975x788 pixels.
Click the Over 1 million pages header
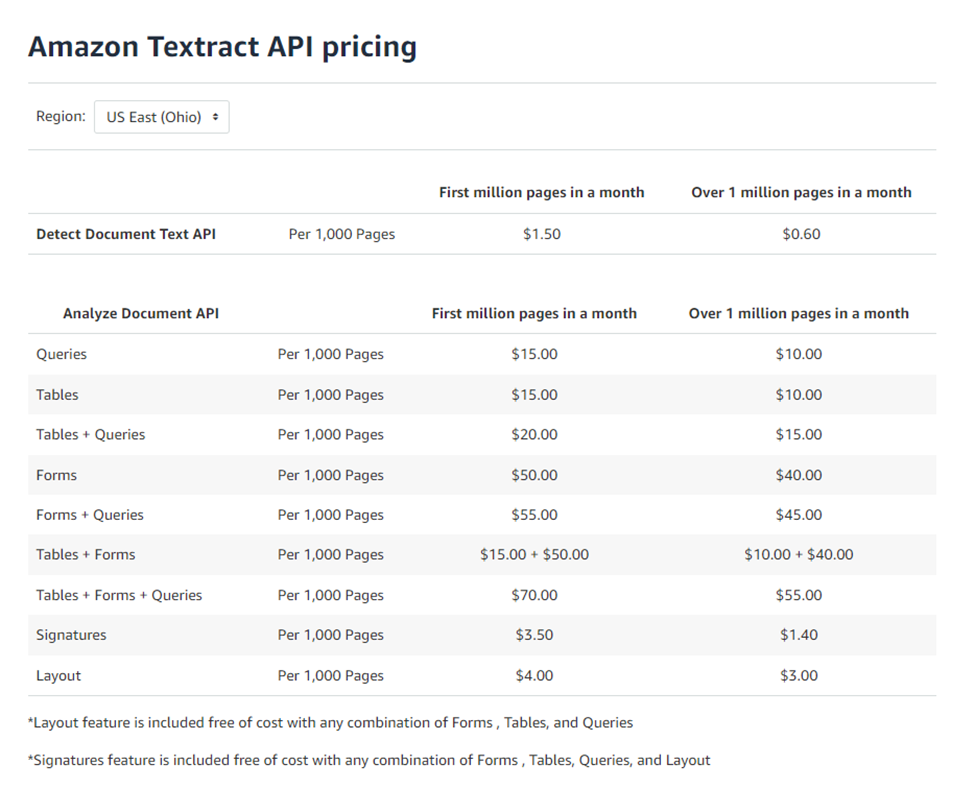tap(801, 192)
